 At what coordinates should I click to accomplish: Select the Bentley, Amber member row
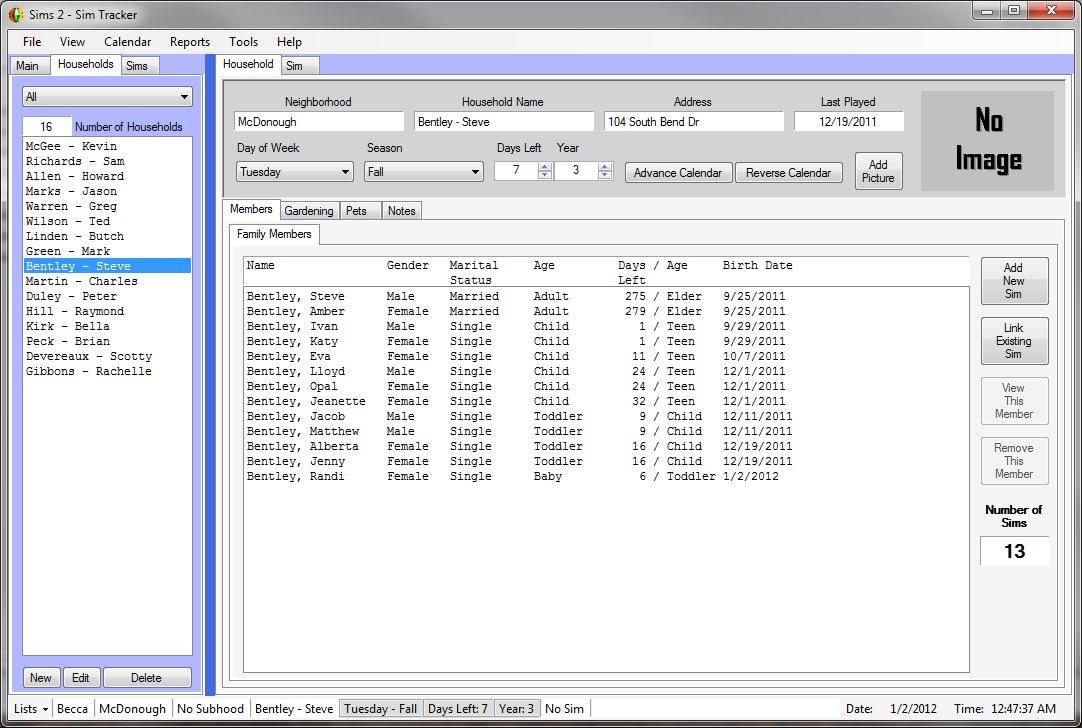pyautogui.click(x=606, y=311)
